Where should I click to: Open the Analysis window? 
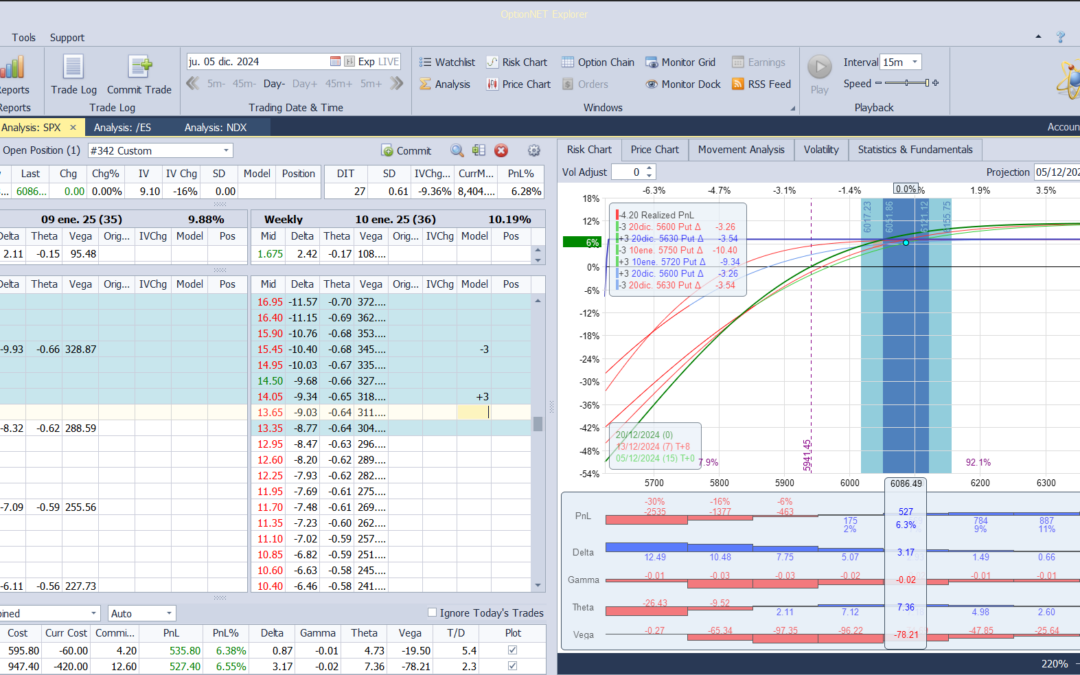click(444, 84)
